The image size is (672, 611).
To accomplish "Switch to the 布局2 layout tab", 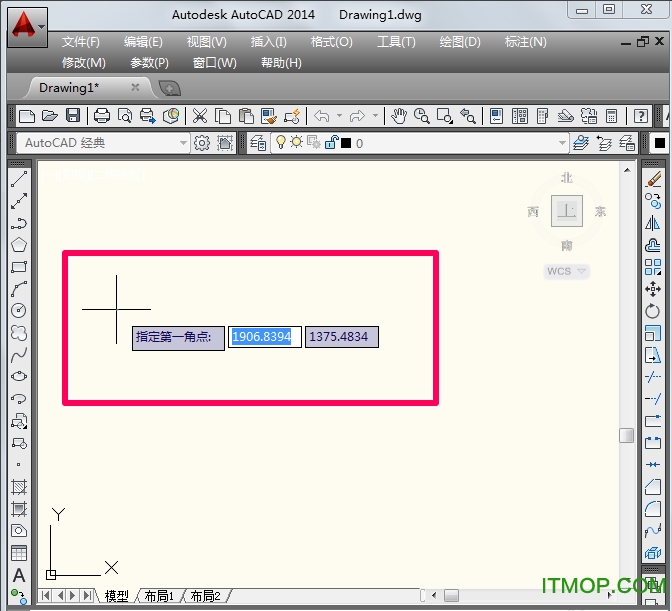I will (x=205, y=596).
